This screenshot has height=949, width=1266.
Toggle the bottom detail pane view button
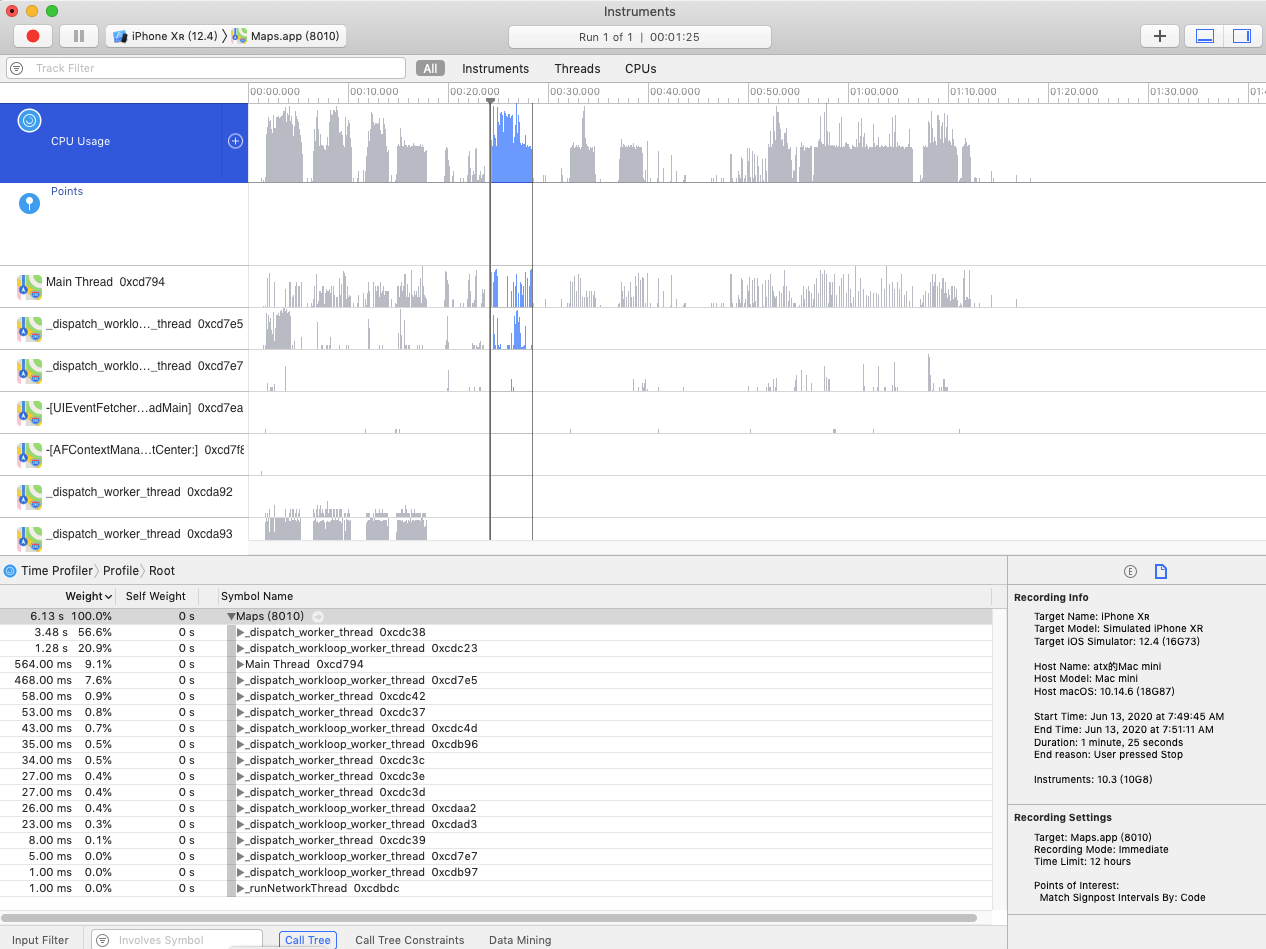pos(1205,36)
